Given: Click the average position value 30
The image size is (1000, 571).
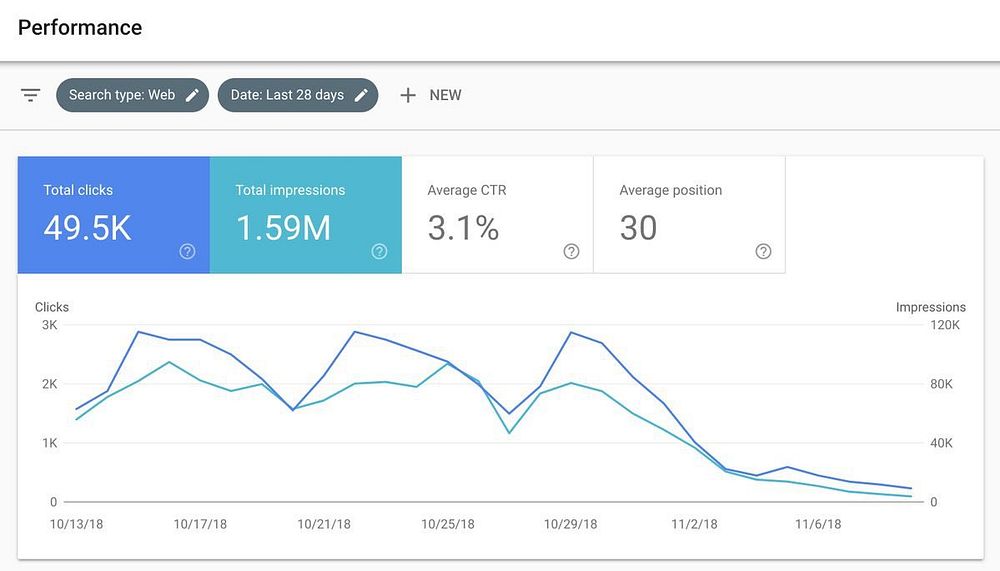Looking at the screenshot, I should point(638,228).
